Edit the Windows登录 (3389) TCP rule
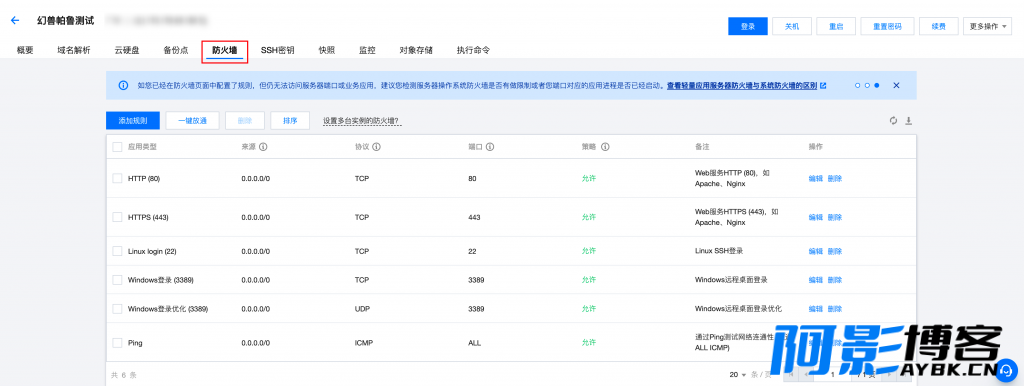Screen dimensions: 1024x386 tap(816, 280)
